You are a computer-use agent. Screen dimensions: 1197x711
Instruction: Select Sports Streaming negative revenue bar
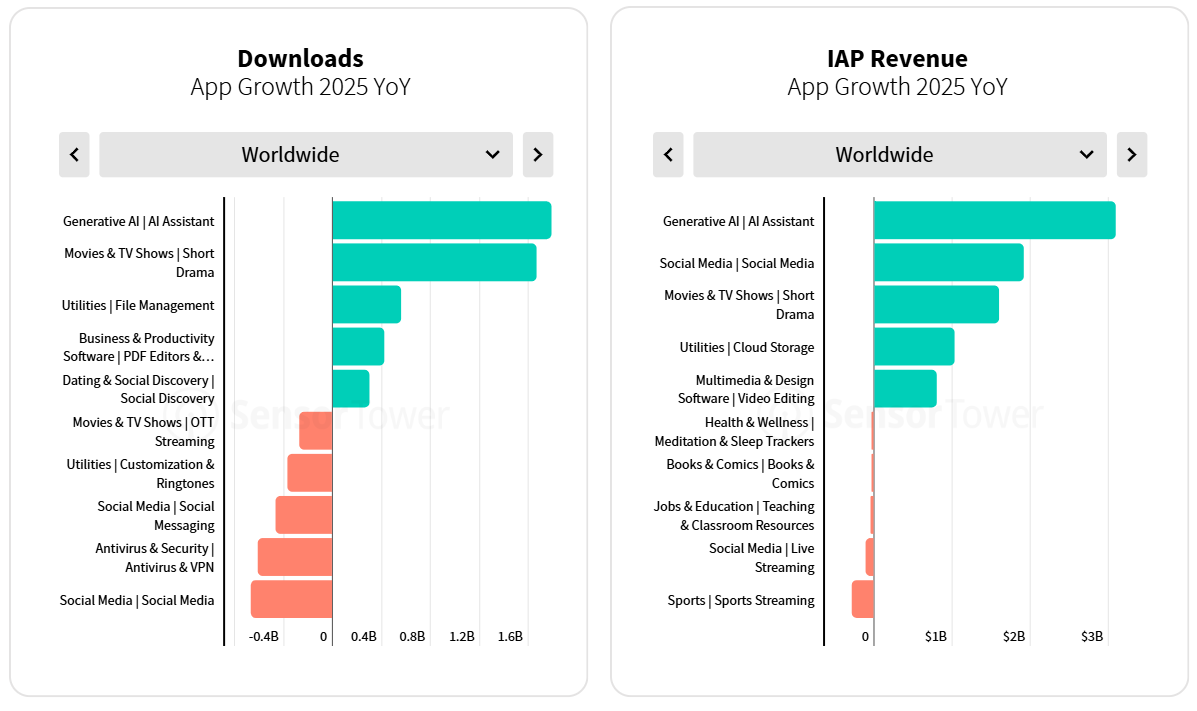863,599
